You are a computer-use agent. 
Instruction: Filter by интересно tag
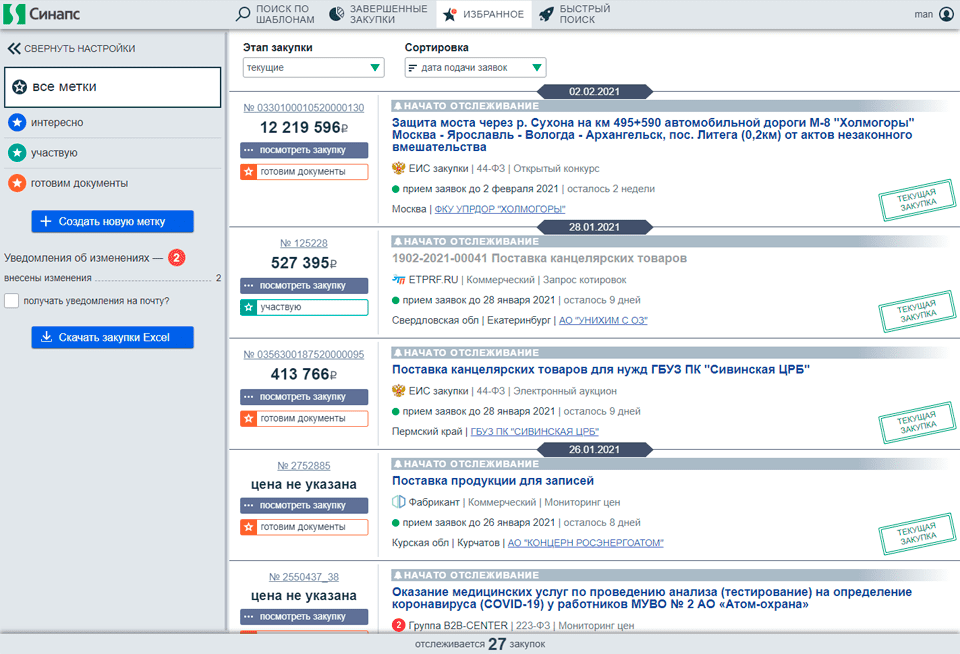tap(113, 122)
